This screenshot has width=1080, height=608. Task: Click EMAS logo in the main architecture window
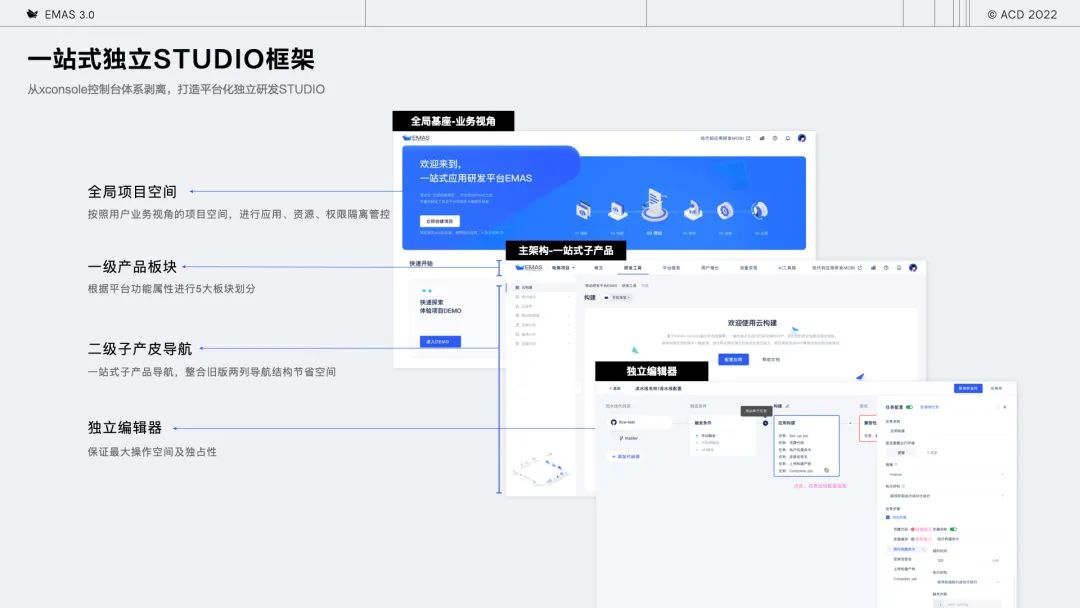pos(529,268)
